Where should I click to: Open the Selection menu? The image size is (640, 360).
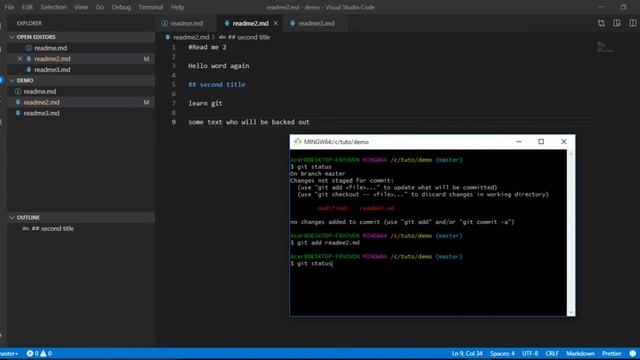click(x=53, y=7)
